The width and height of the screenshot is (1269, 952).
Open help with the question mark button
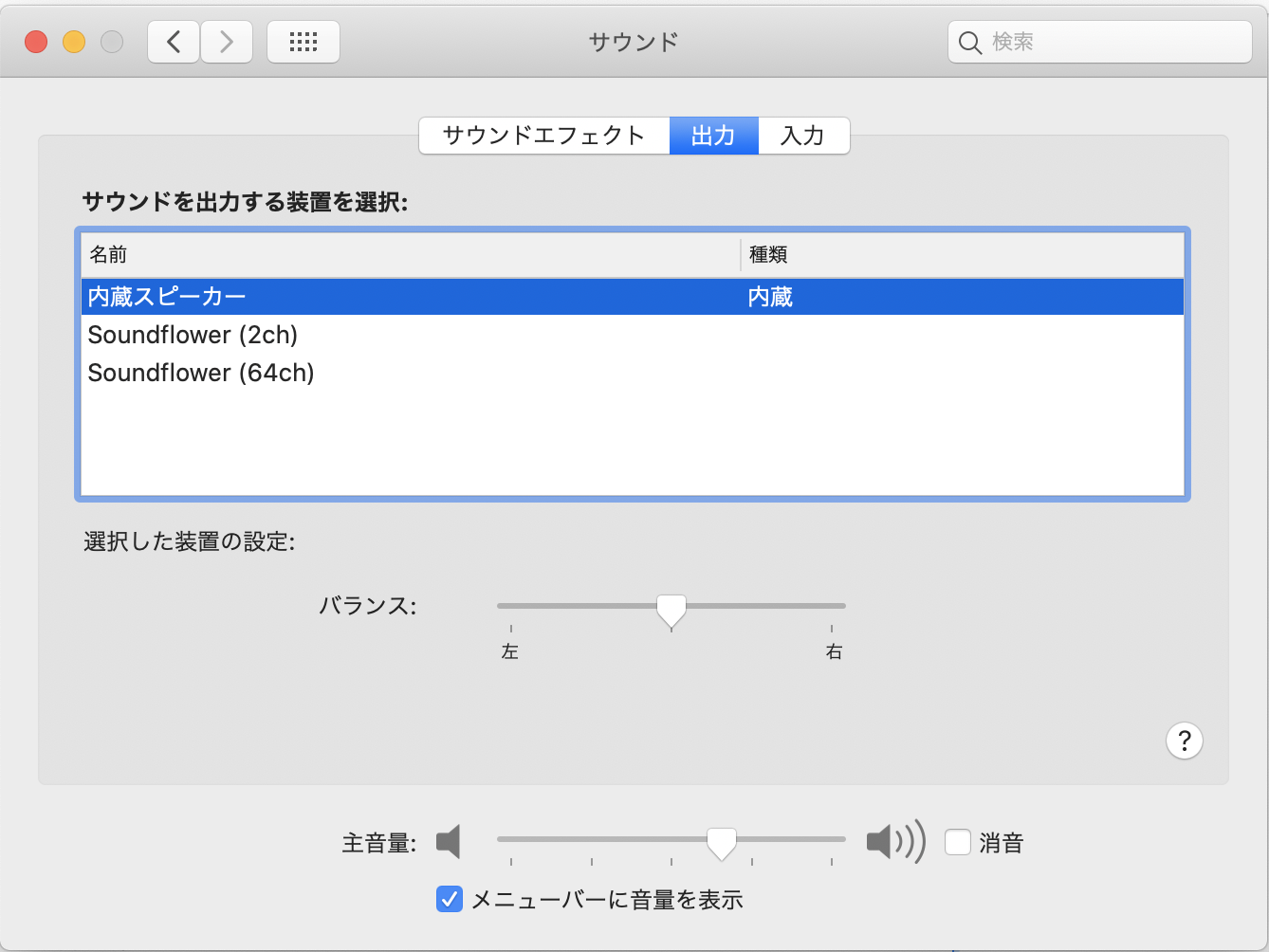click(x=1184, y=741)
